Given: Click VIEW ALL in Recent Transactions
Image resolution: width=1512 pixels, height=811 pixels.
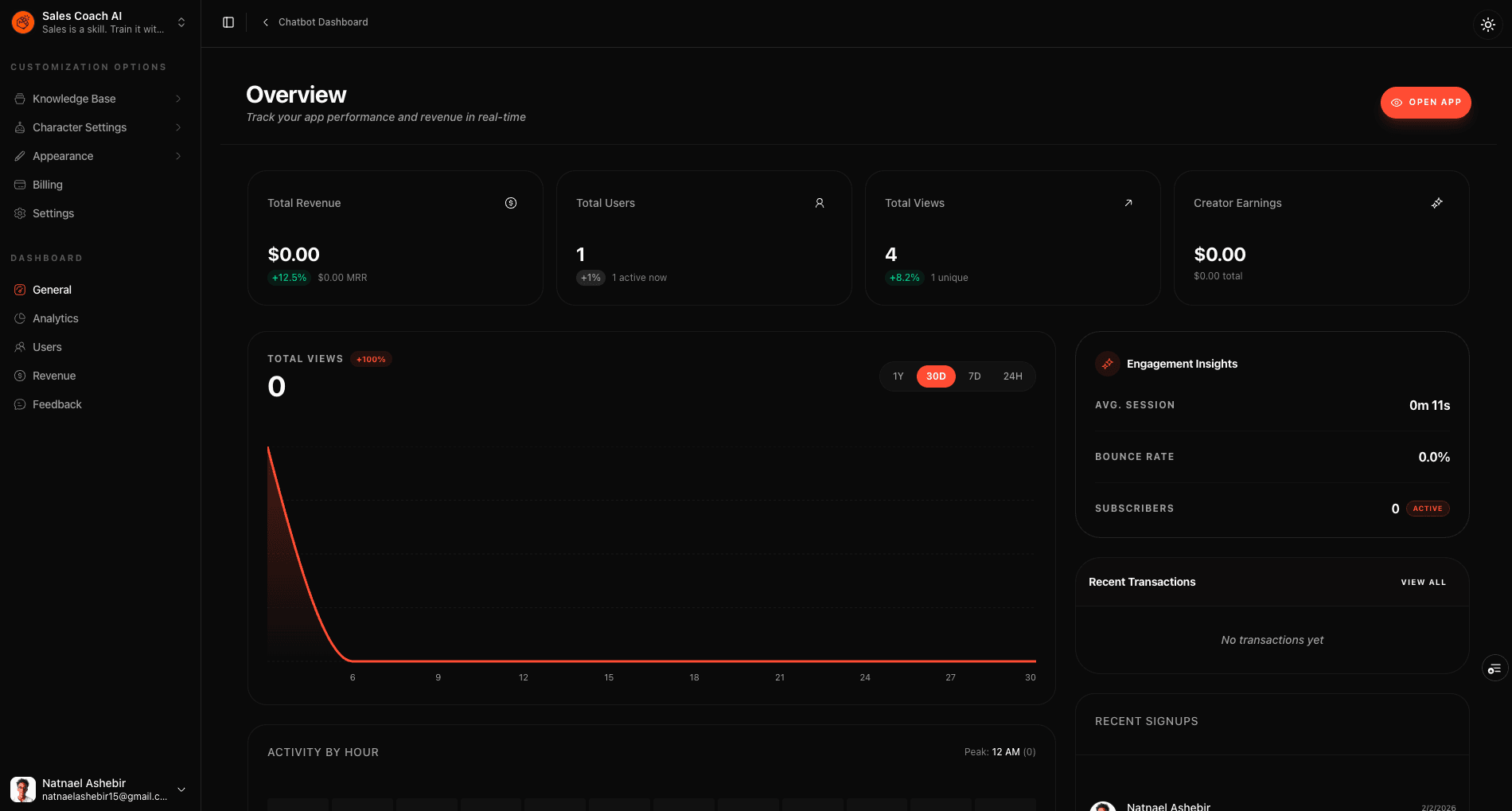Looking at the screenshot, I should [x=1423, y=582].
